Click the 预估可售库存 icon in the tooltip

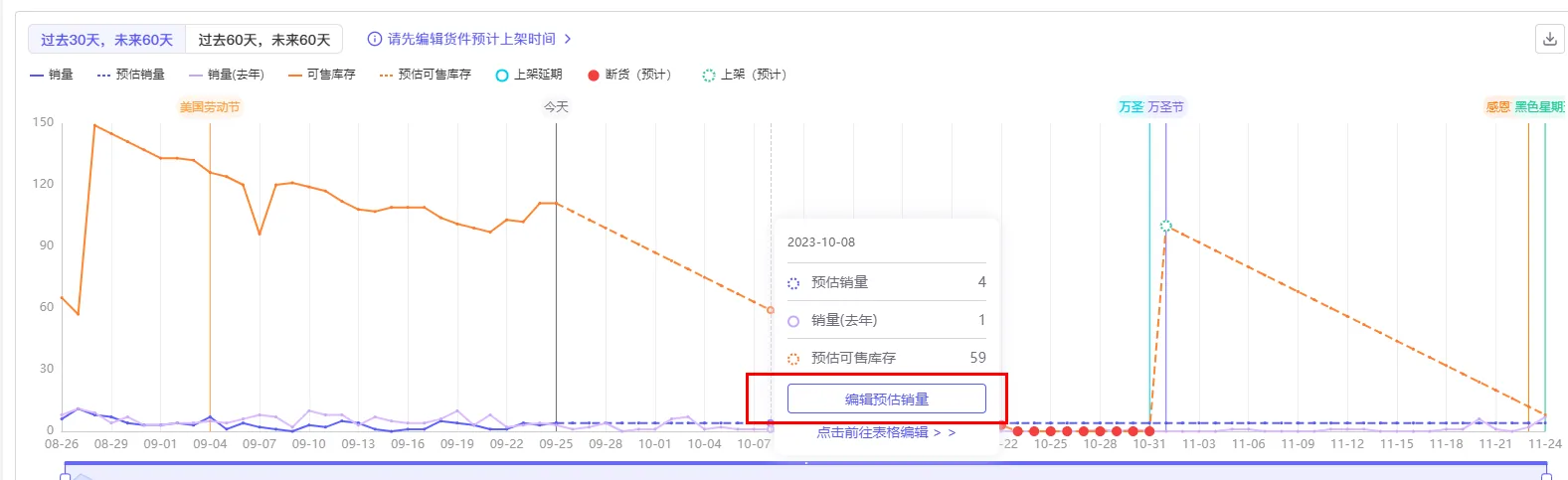[x=793, y=359]
